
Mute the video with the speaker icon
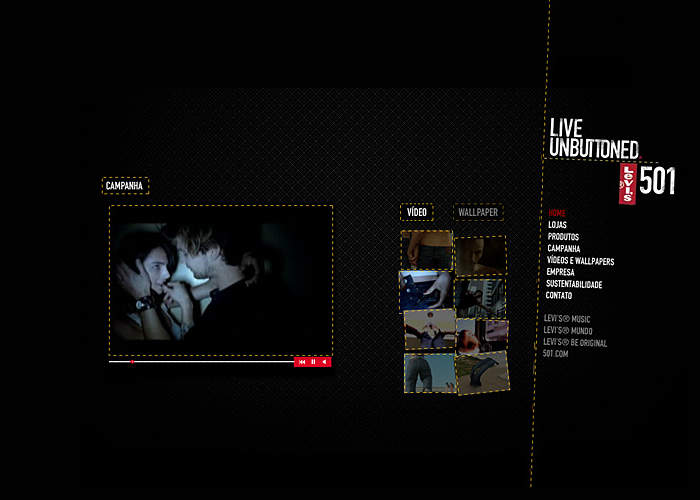pyautogui.click(x=325, y=362)
